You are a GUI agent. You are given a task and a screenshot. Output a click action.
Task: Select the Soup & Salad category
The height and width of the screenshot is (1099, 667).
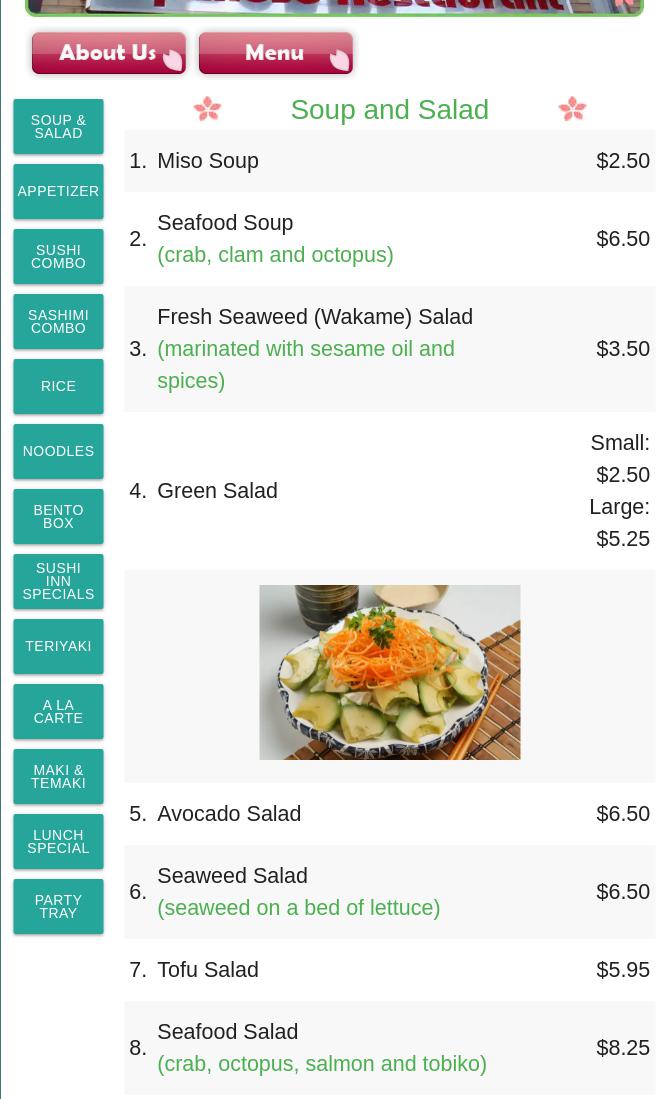click(58, 126)
